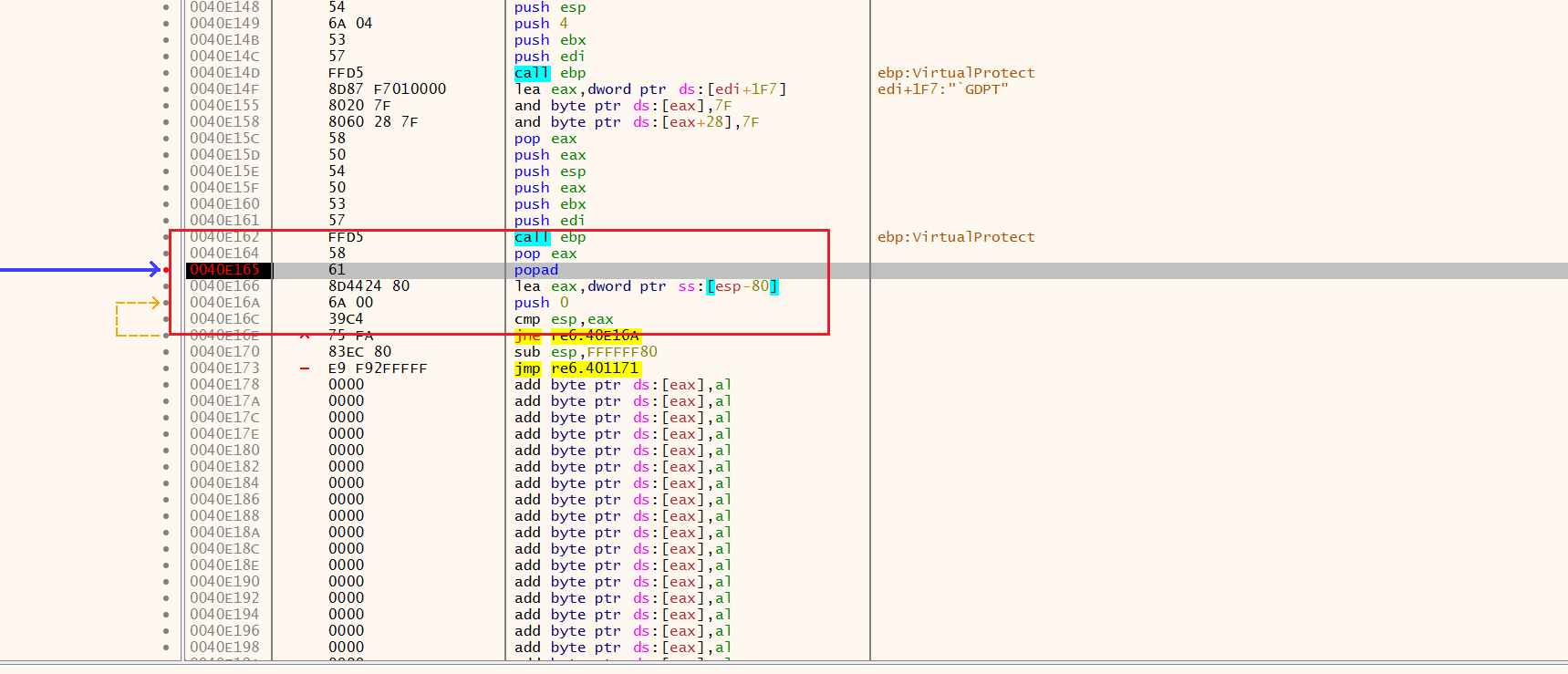Click red dash jump marker at 0040E173

pyautogui.click(x=305, y=368)
